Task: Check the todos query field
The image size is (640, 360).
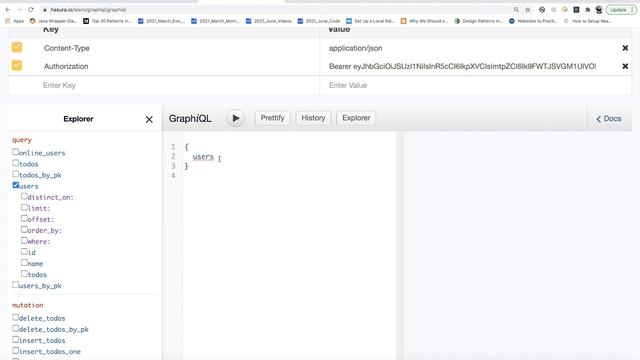Action: pos(16,163)
